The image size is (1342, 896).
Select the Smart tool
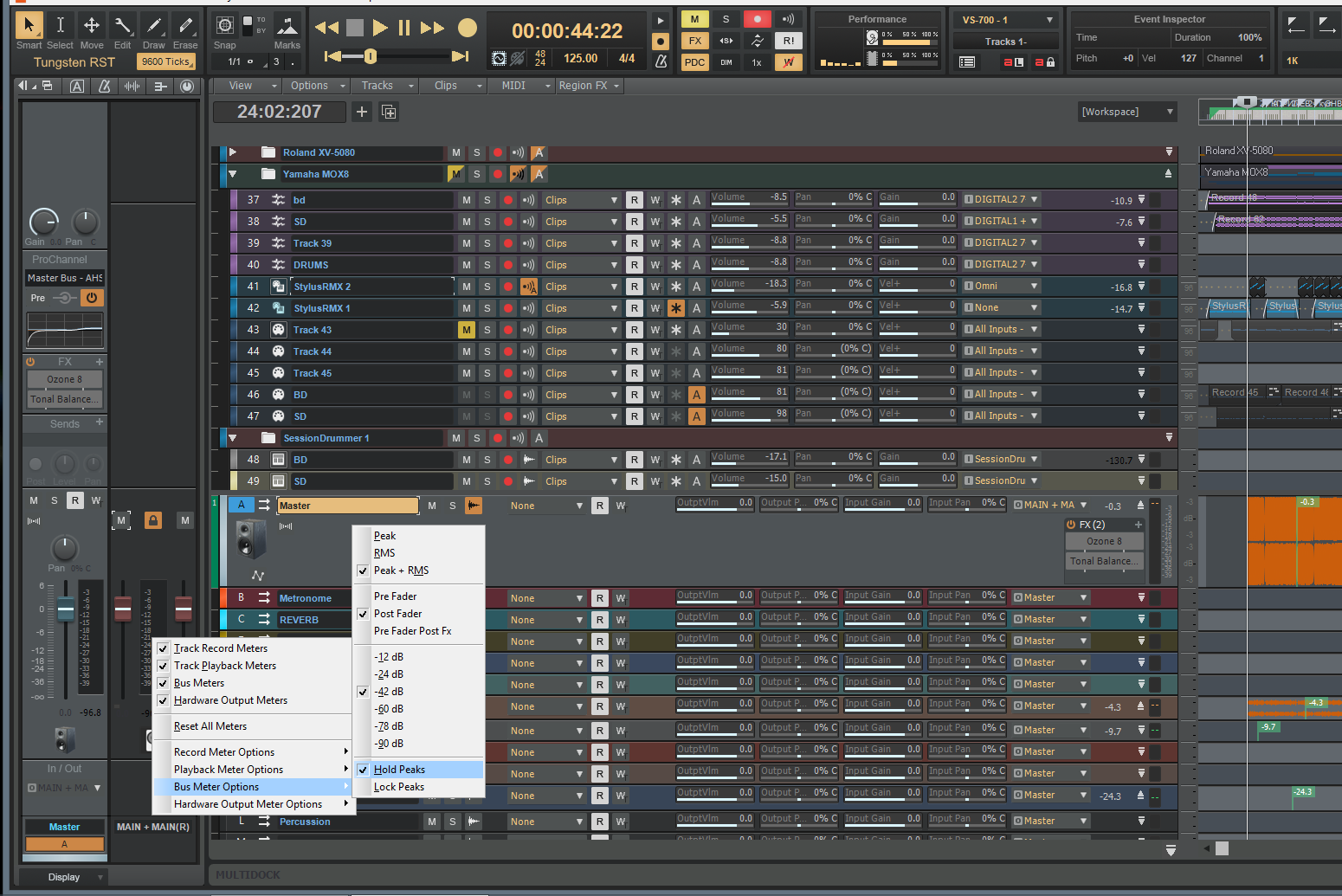pos(29,25)
